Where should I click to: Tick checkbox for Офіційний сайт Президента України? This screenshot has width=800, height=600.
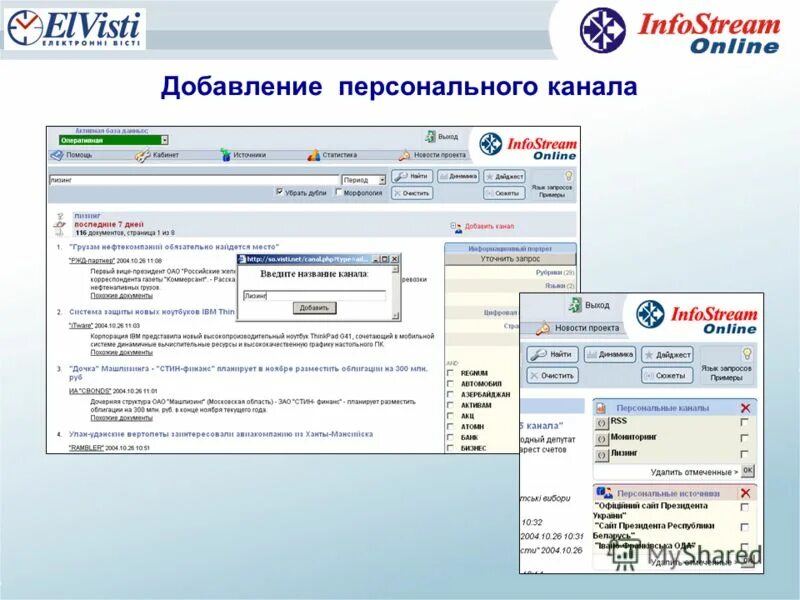[744, 508]
